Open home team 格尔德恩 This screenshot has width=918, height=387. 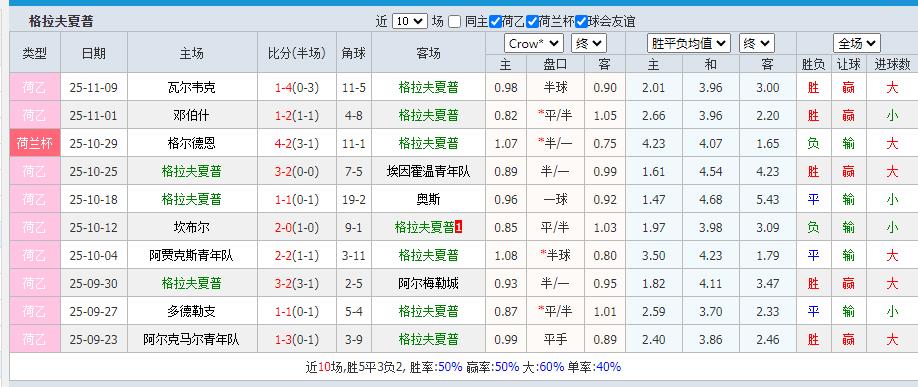[x=191, y=143]
